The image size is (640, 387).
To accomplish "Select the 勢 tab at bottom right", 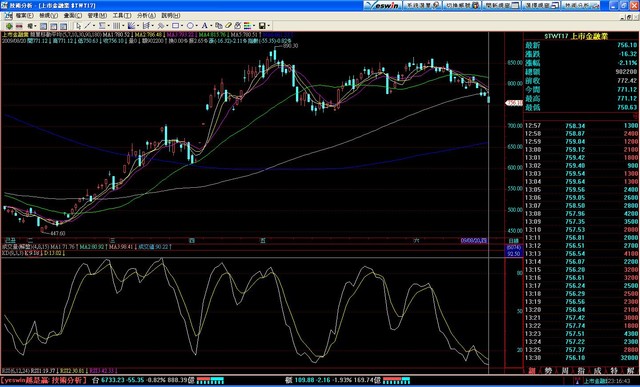I will click(548, 371).
